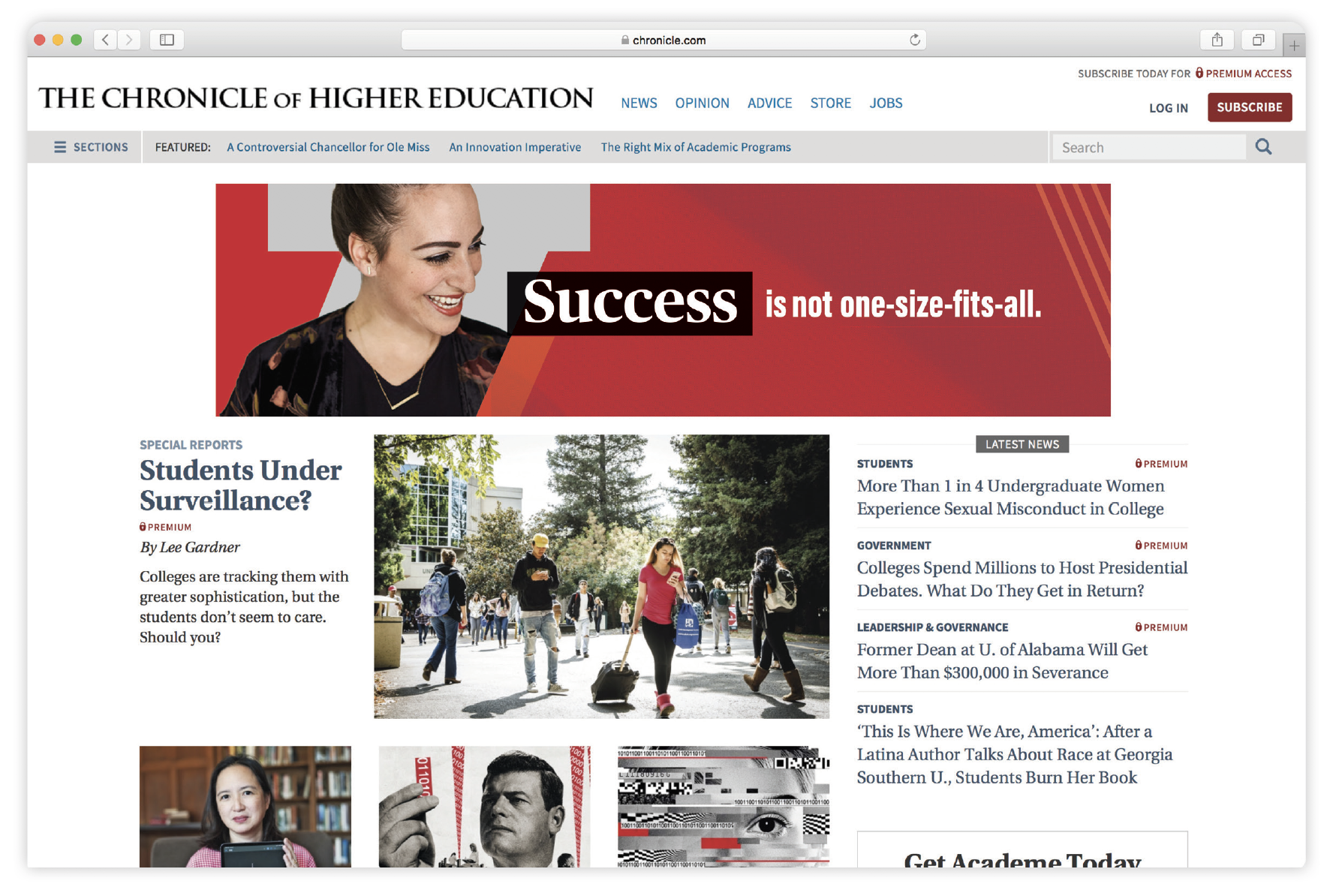
Task: Open 'An Innovation Imperative' featured link
Action: [x=515, y=147]
